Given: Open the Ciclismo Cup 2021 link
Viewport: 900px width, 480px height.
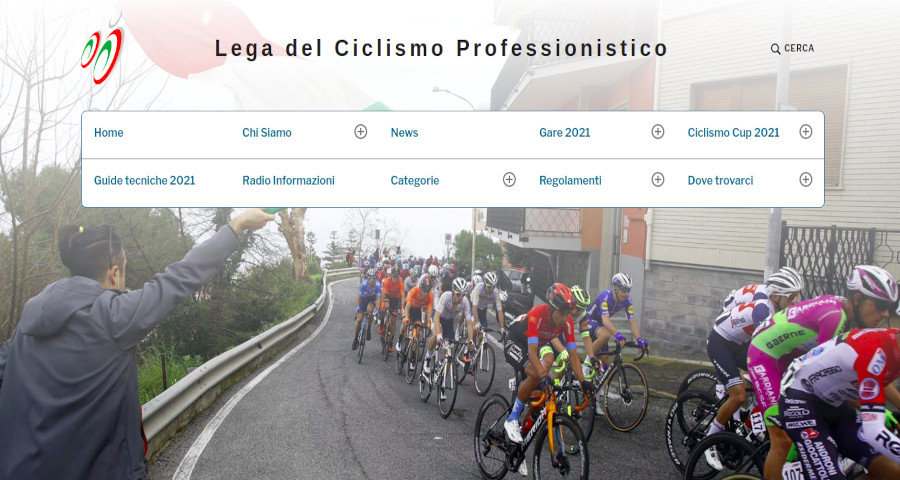Looking at the screenshot, I should pos(734,133).
